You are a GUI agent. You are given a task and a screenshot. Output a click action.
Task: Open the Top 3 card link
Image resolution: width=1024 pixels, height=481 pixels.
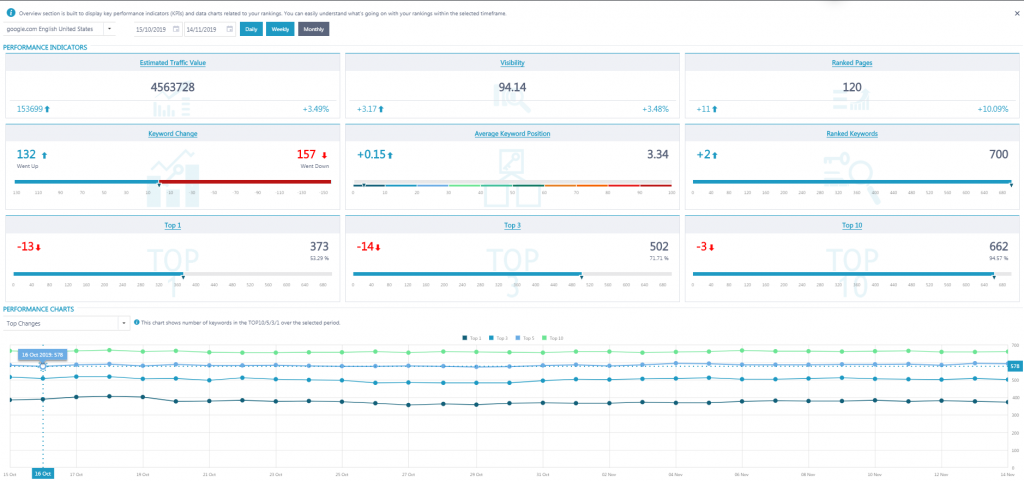point(512,225)
